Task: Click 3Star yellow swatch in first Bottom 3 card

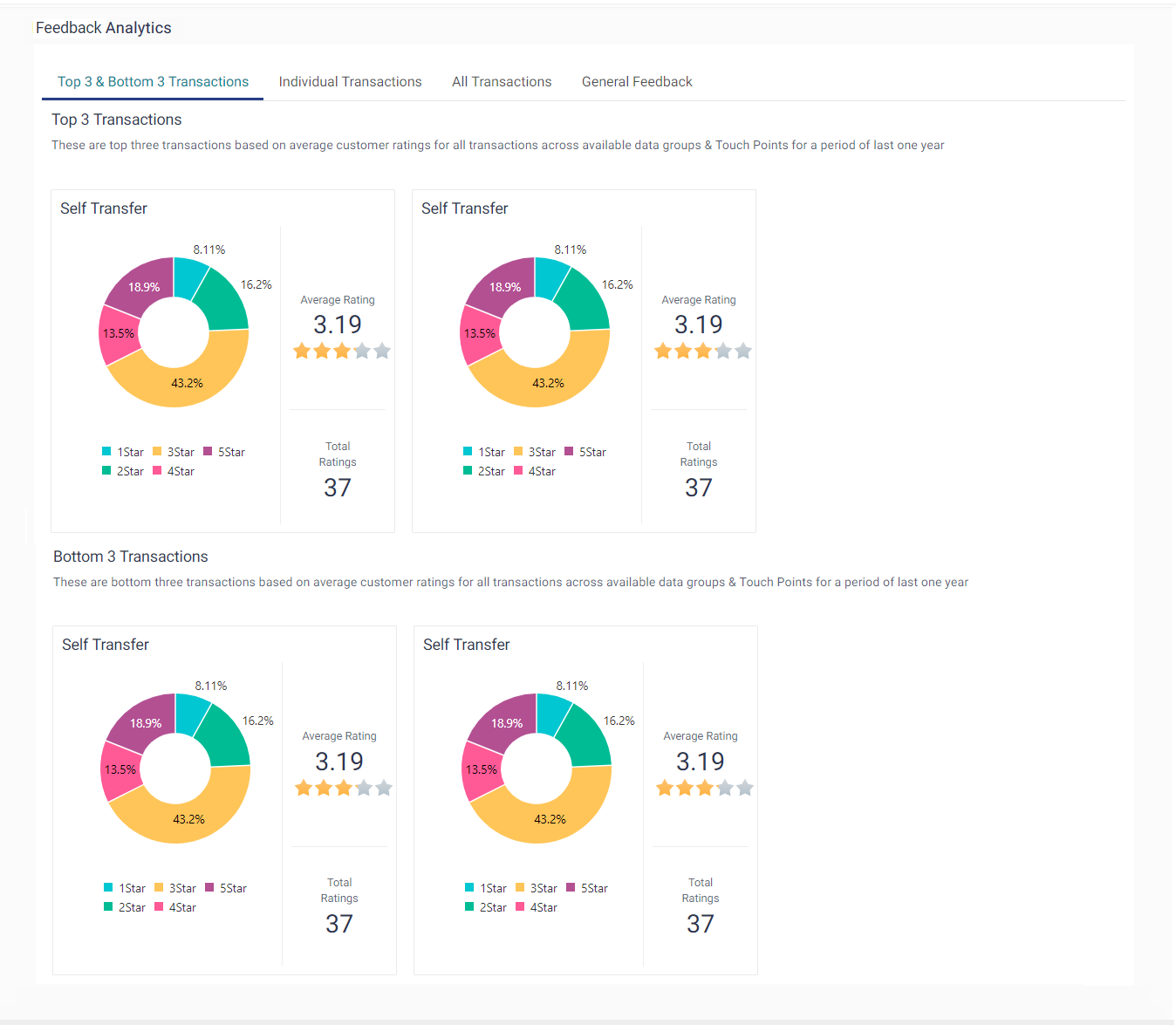Action: 159,888
